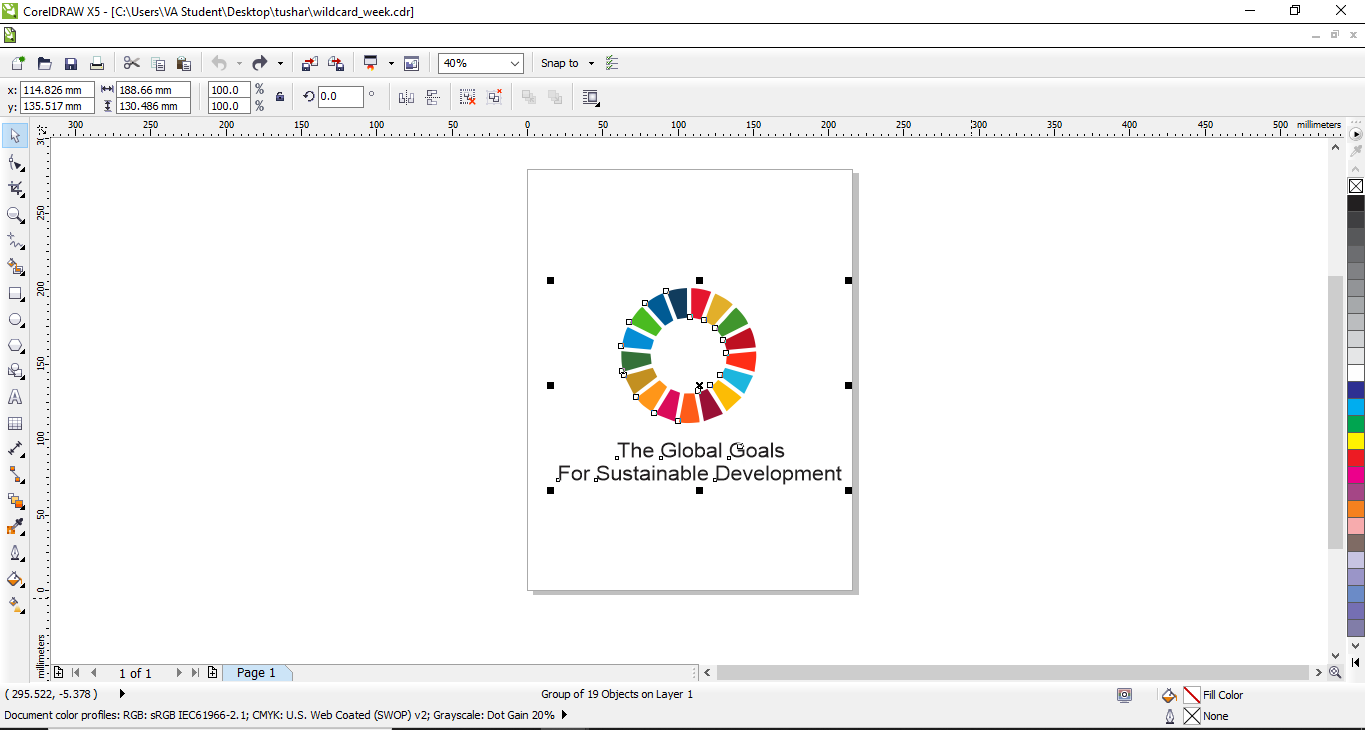Select the Smart Fill tool
The width and height of the screenshot is (1365, 730).
[15, 267]
